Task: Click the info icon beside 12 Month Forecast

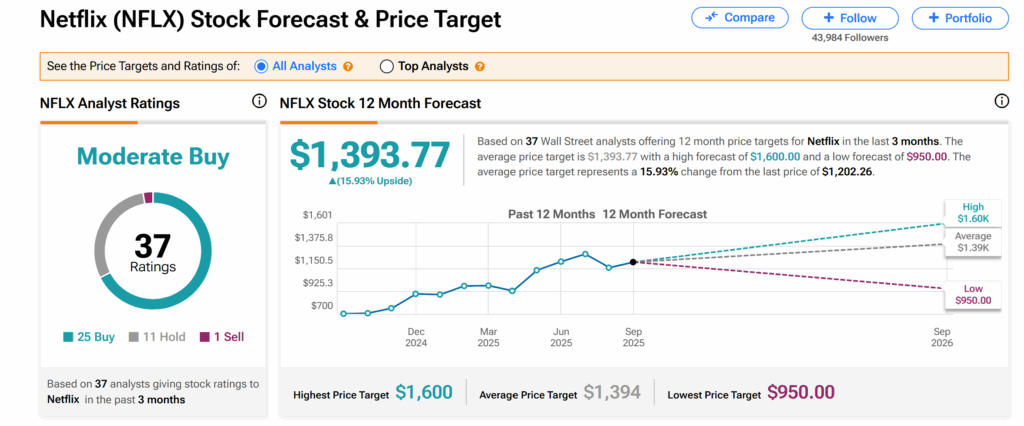Action: [x=1001, y=102]
